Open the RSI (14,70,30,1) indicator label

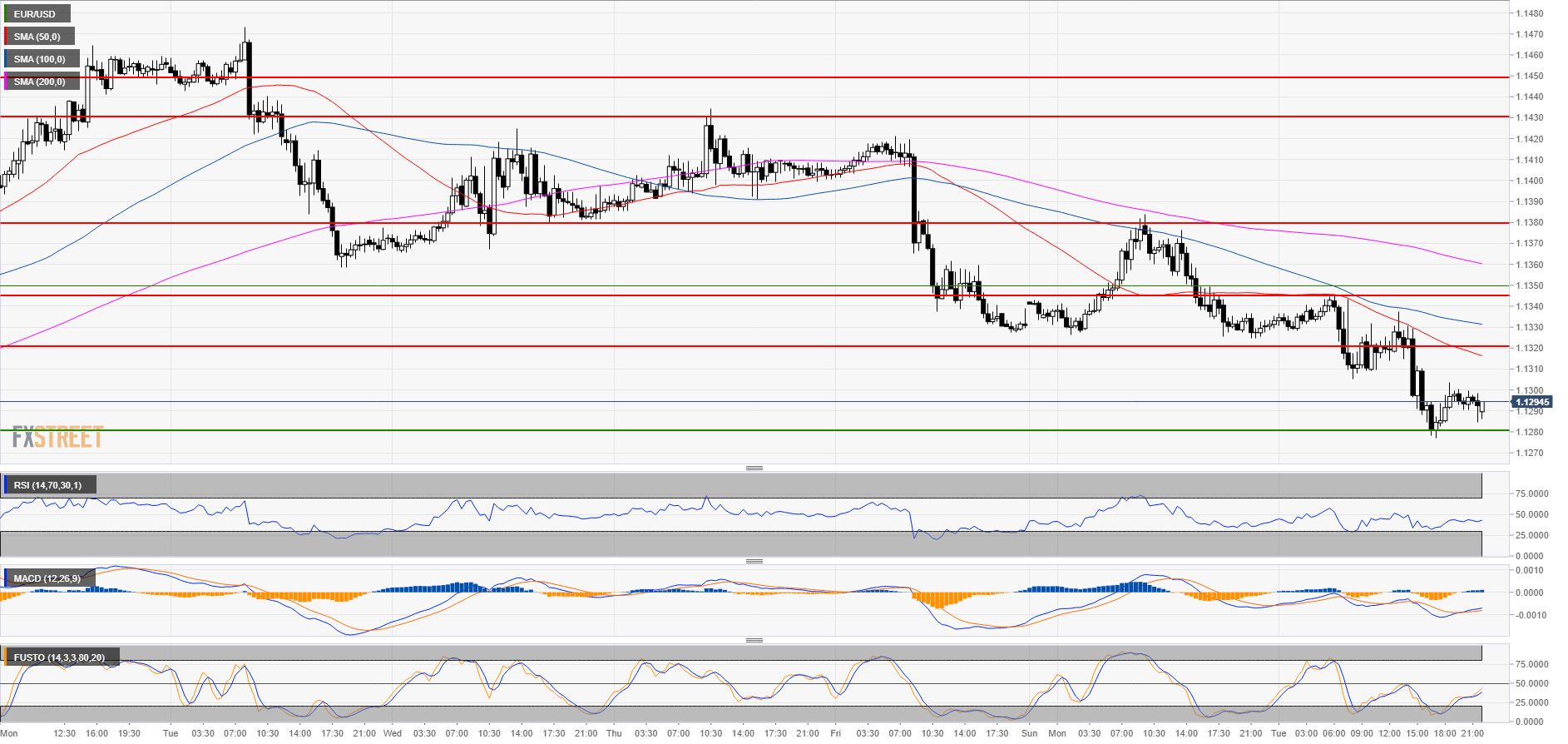[x=48, y=485]
